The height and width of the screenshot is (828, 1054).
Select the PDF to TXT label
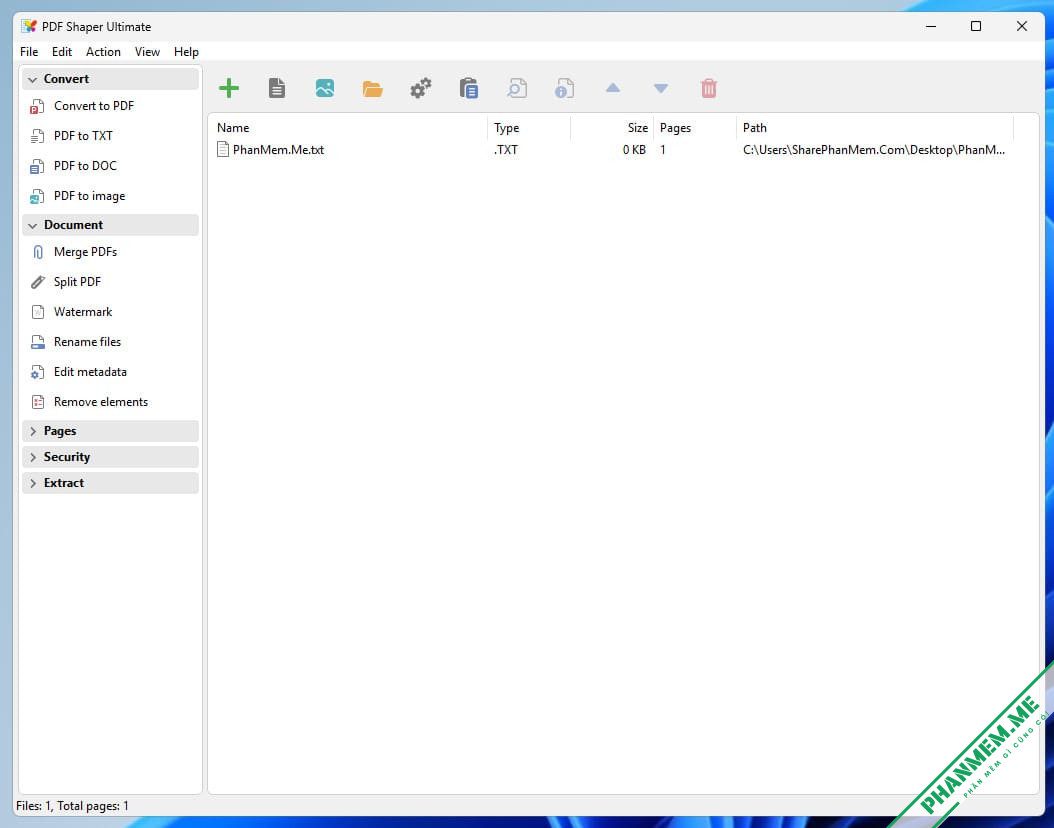click(83, 136)
